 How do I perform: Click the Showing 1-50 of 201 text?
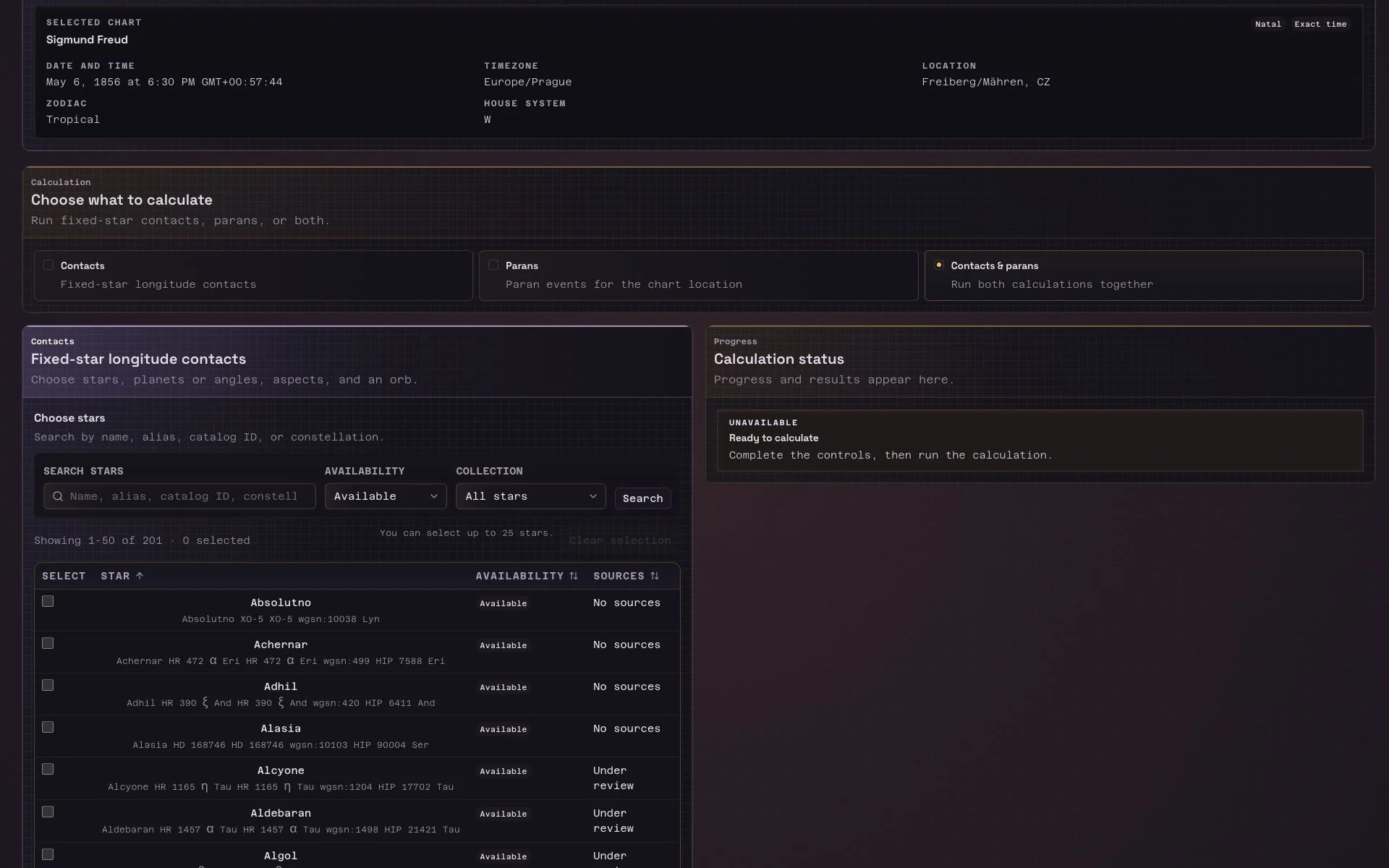[98, 540]
